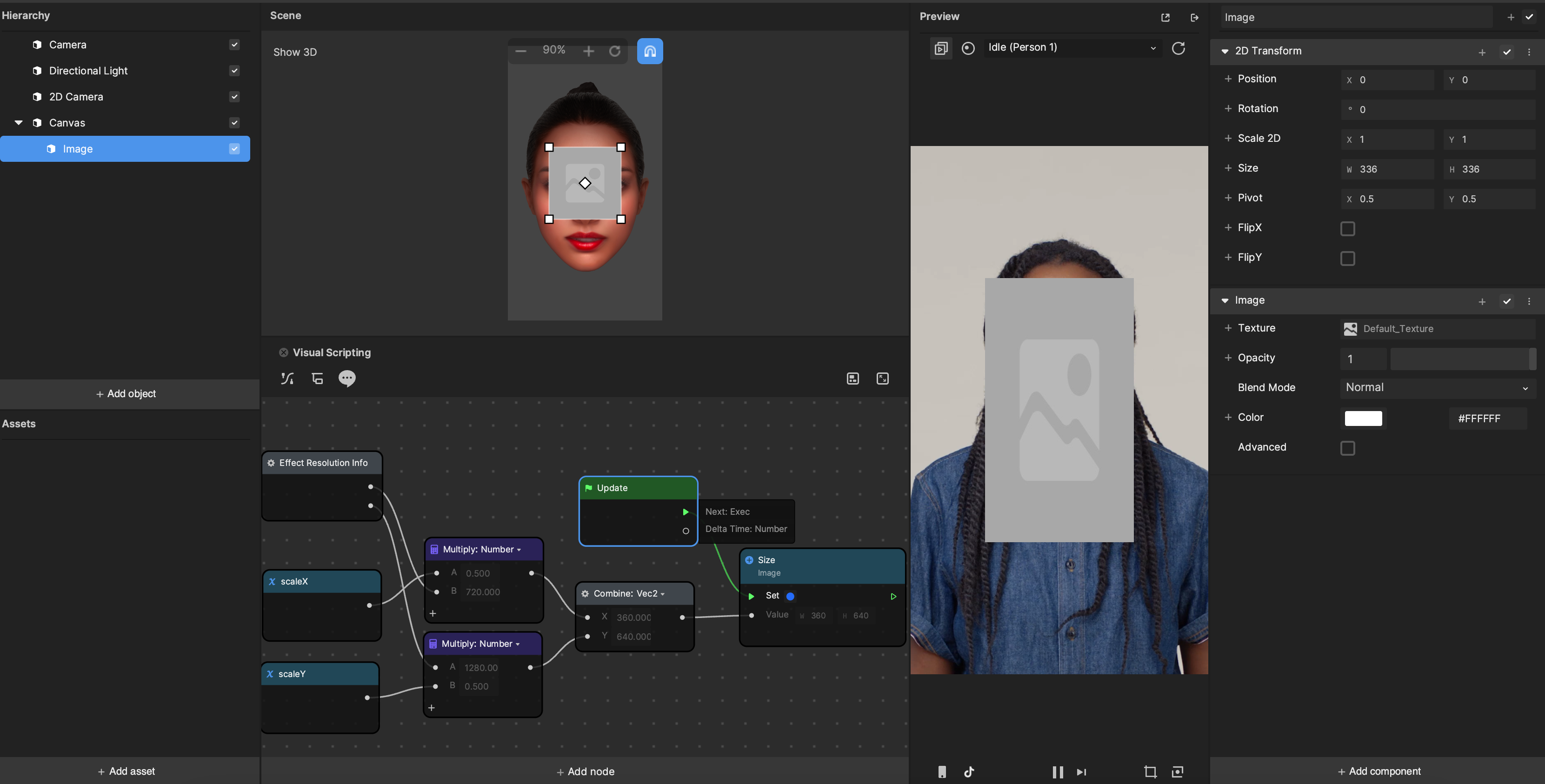The width and height of the screenshot is (1545, 784).
Task: Add input to second Multiply node
Action: [x=431, y=708]
